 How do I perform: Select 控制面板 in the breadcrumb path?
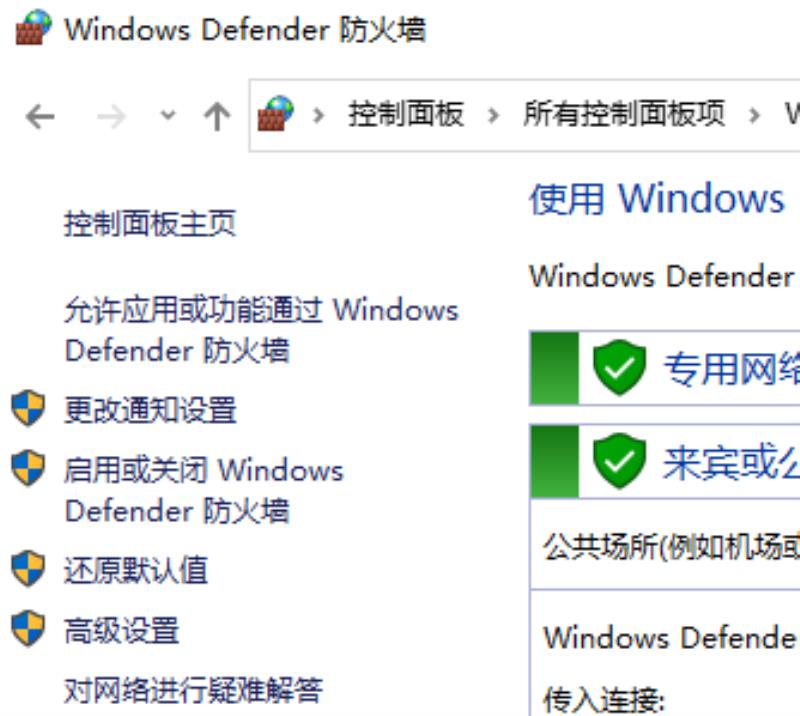pyautogui.click(x=406, y=114)
